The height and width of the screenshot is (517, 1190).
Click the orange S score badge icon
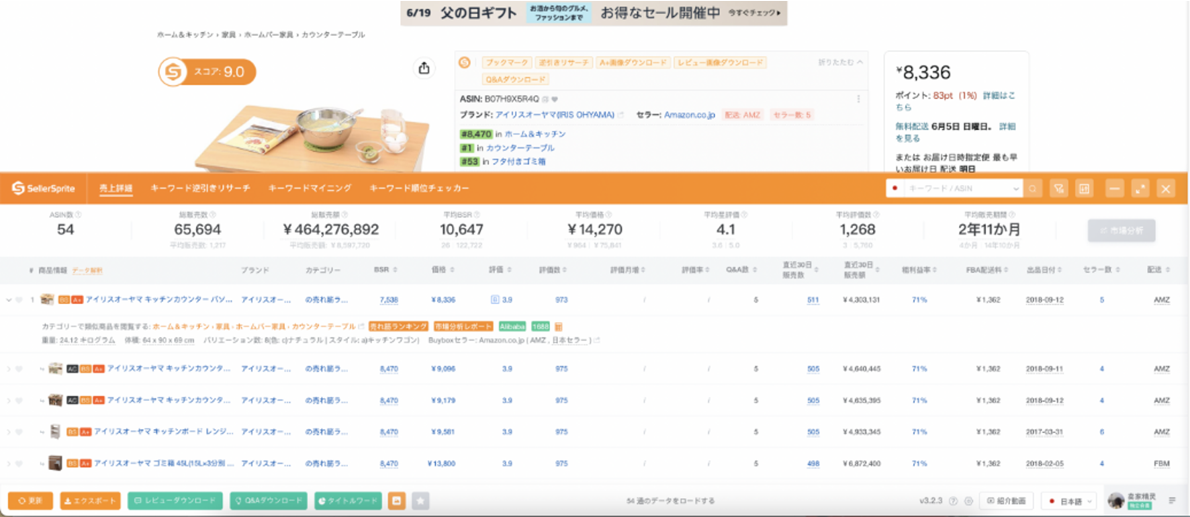(x=173, y=72)
